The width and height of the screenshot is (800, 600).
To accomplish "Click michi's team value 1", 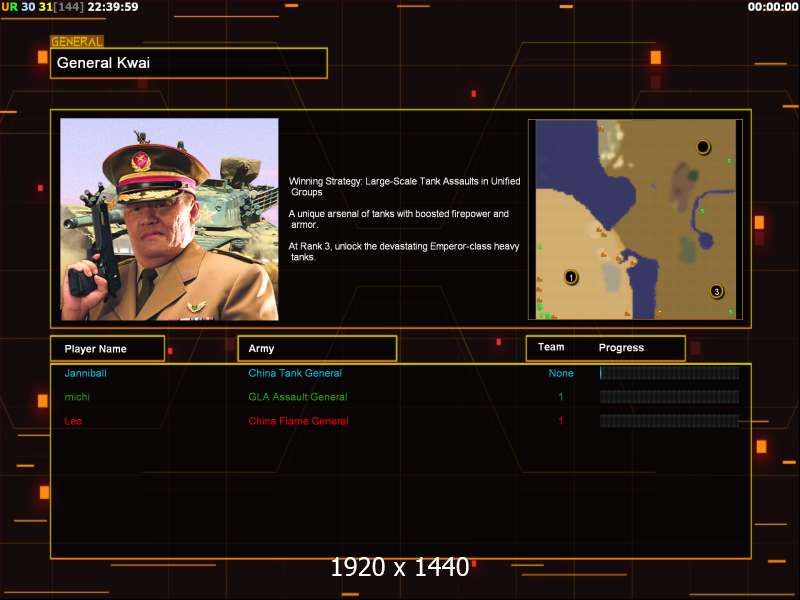I will 561,397.
